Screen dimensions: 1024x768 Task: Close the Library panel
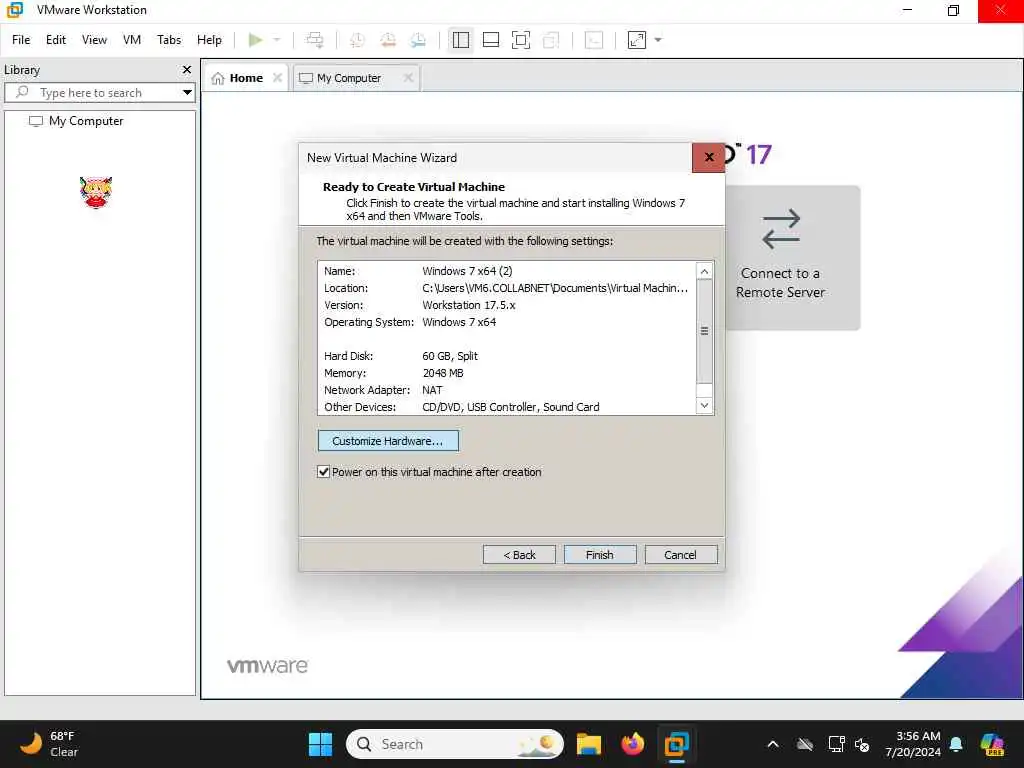187,69
